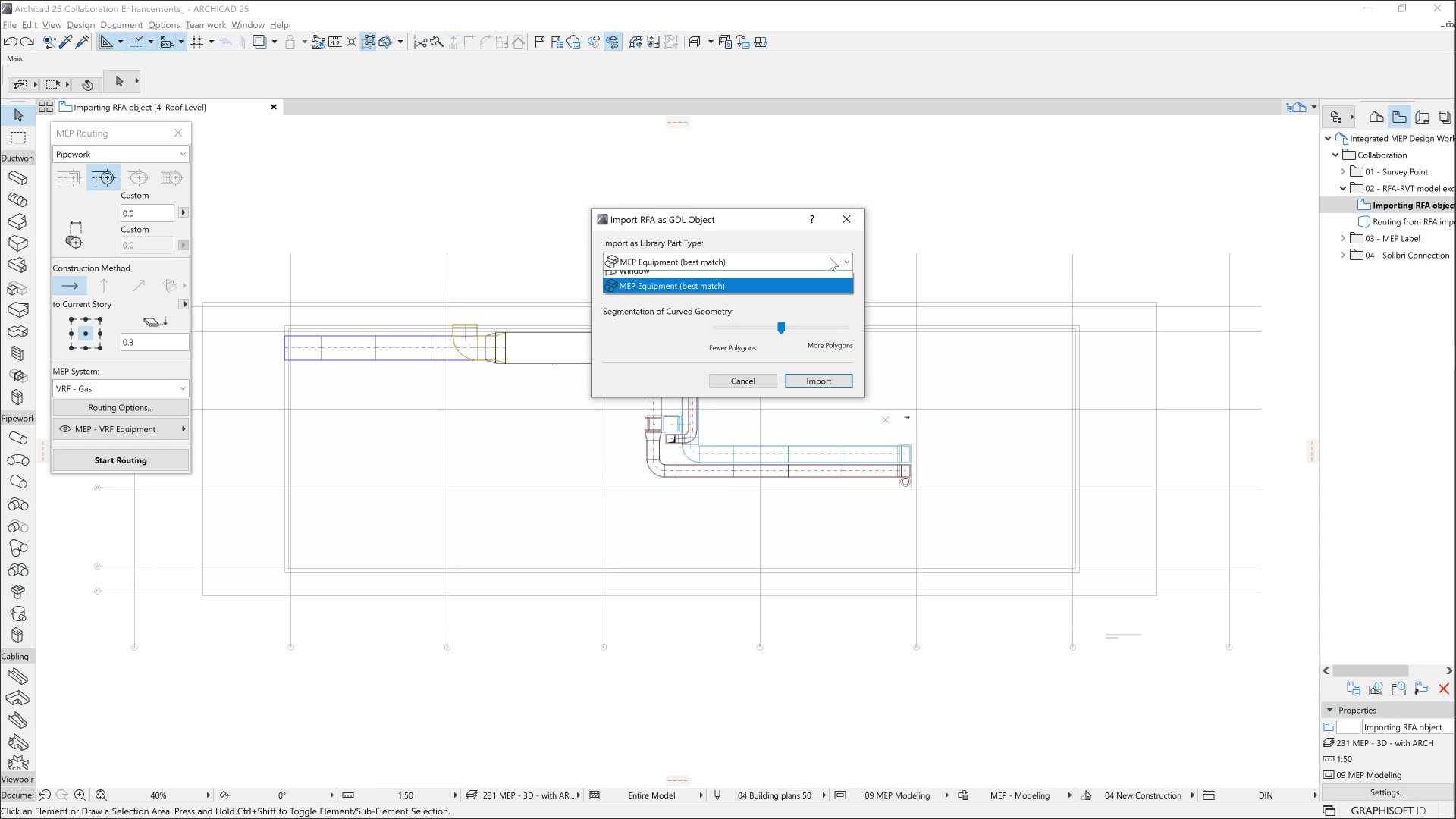Collapse the Properties section triangle
Viewport: 1456px width, 819px height.
[x=1329, y=710]
